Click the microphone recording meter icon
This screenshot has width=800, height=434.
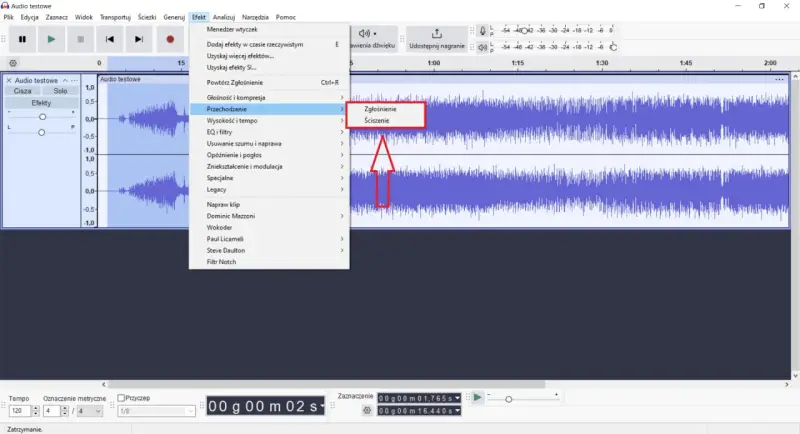[x=482, y=31]
